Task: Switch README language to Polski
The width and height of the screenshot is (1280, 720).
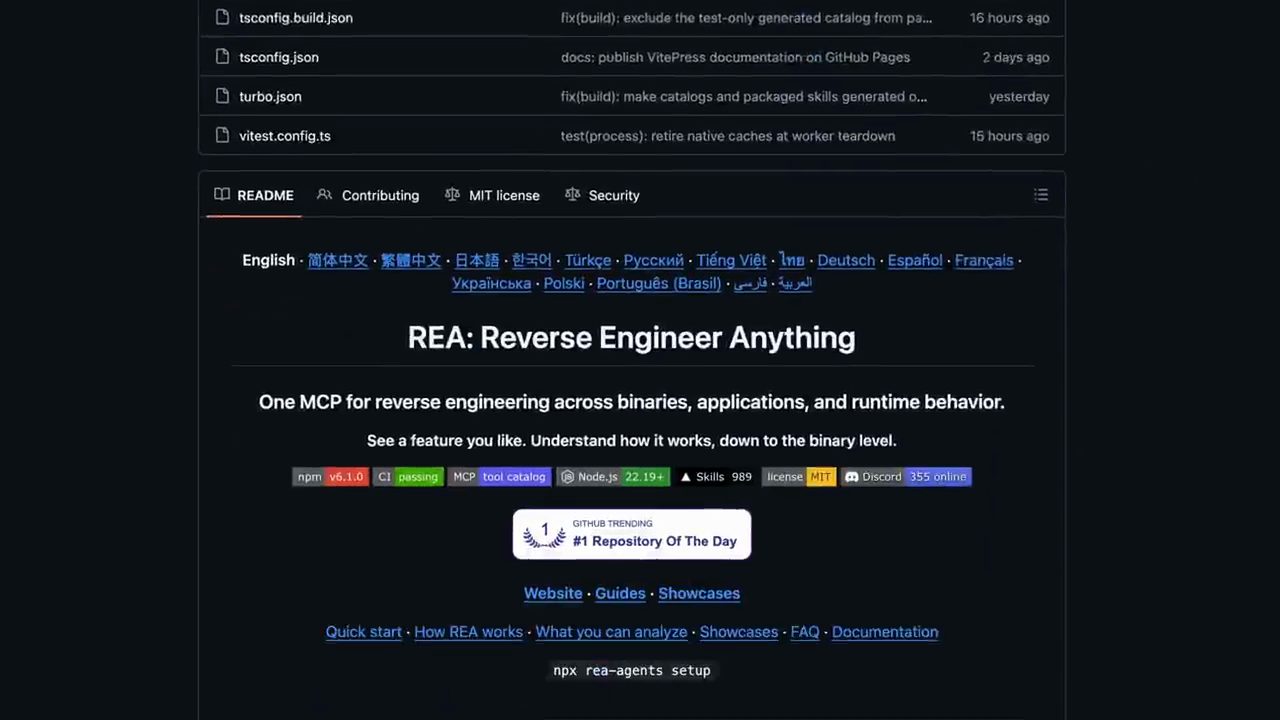Action: (x=564, y=283)
